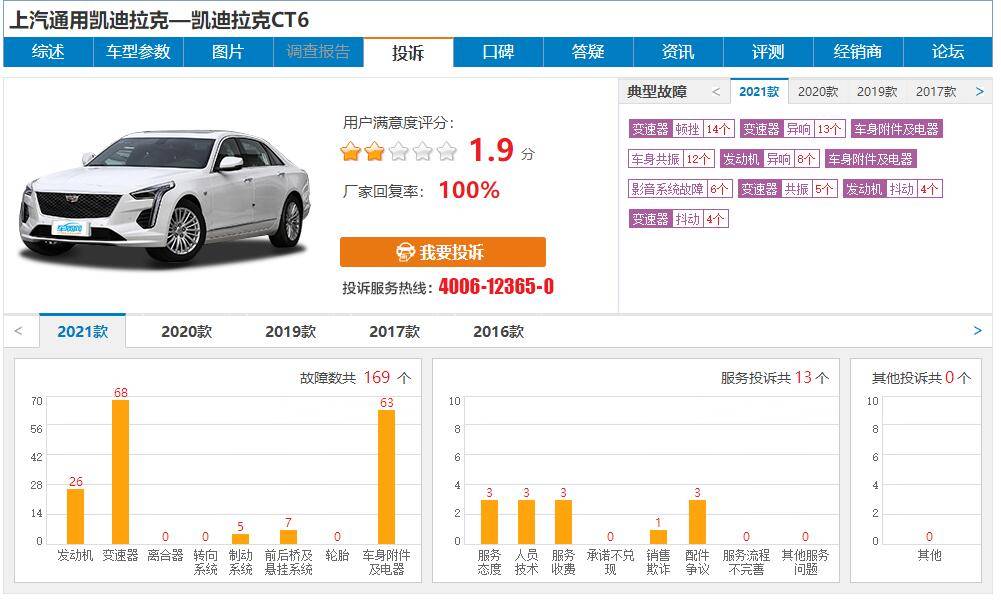Click the 其他投诉共 0 个 total text
Viewport: 1001px width, 600px height.
(921, 378)
